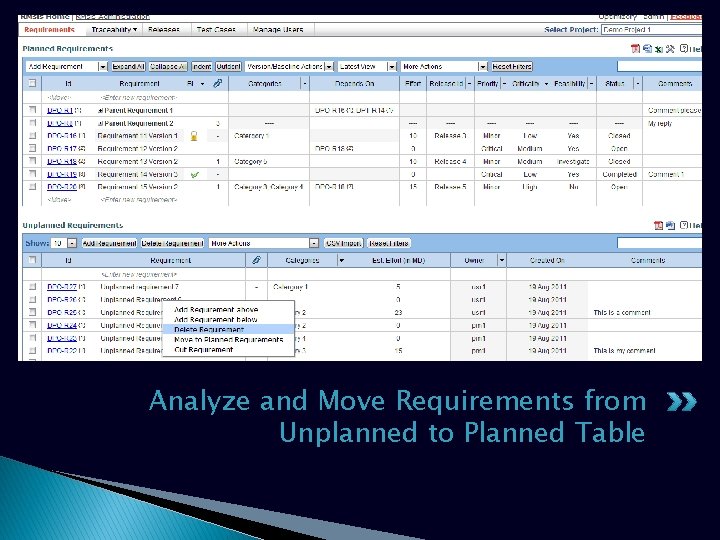Screen dimensions: 720x540
Task: Open Categories filter arrow in Planned table
Action: [304, 84]
